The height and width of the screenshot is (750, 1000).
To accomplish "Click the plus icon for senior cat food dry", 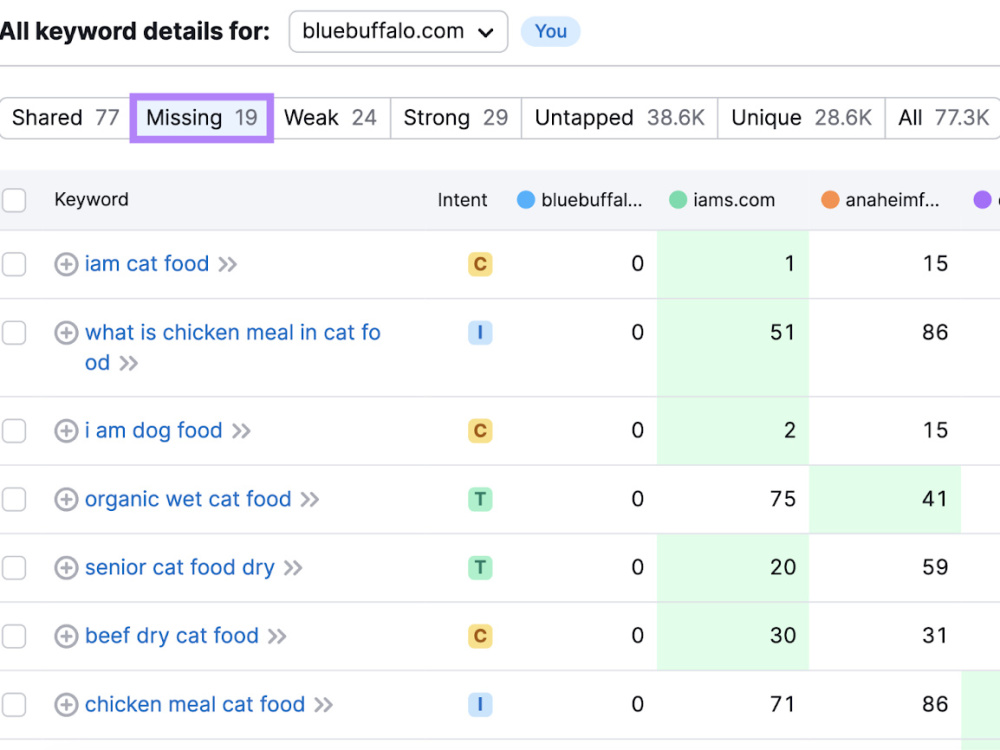I will tap(66, 568).
